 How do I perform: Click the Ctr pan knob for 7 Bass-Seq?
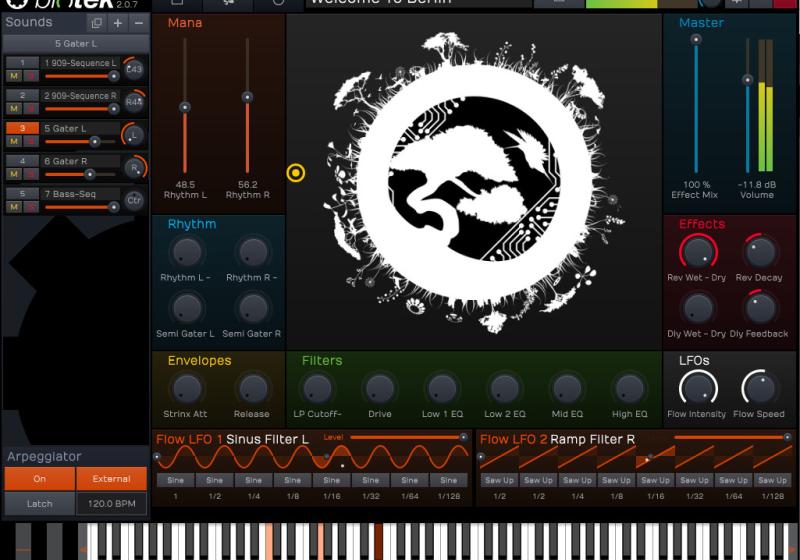pos(134,200)
